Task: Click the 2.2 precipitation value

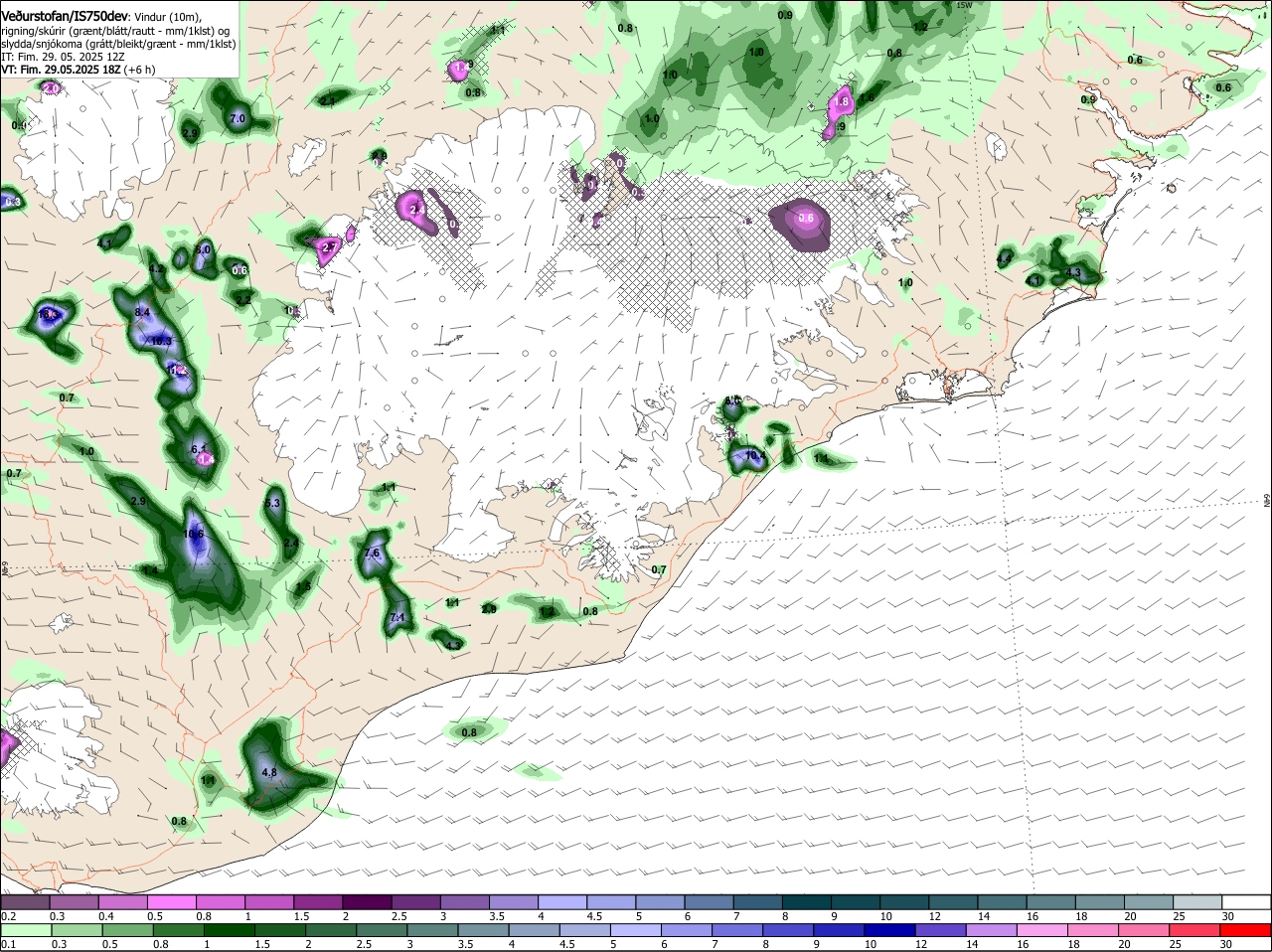Action: click(243, 299)
